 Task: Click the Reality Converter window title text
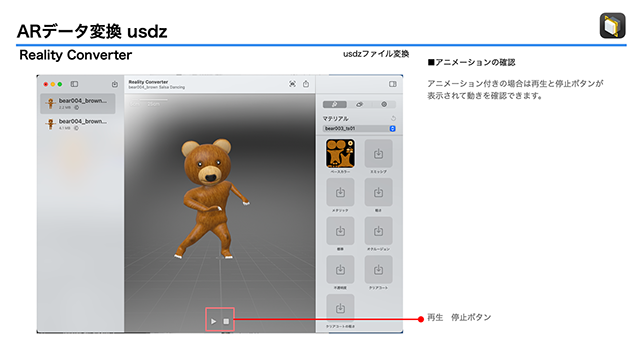[148, 82]
